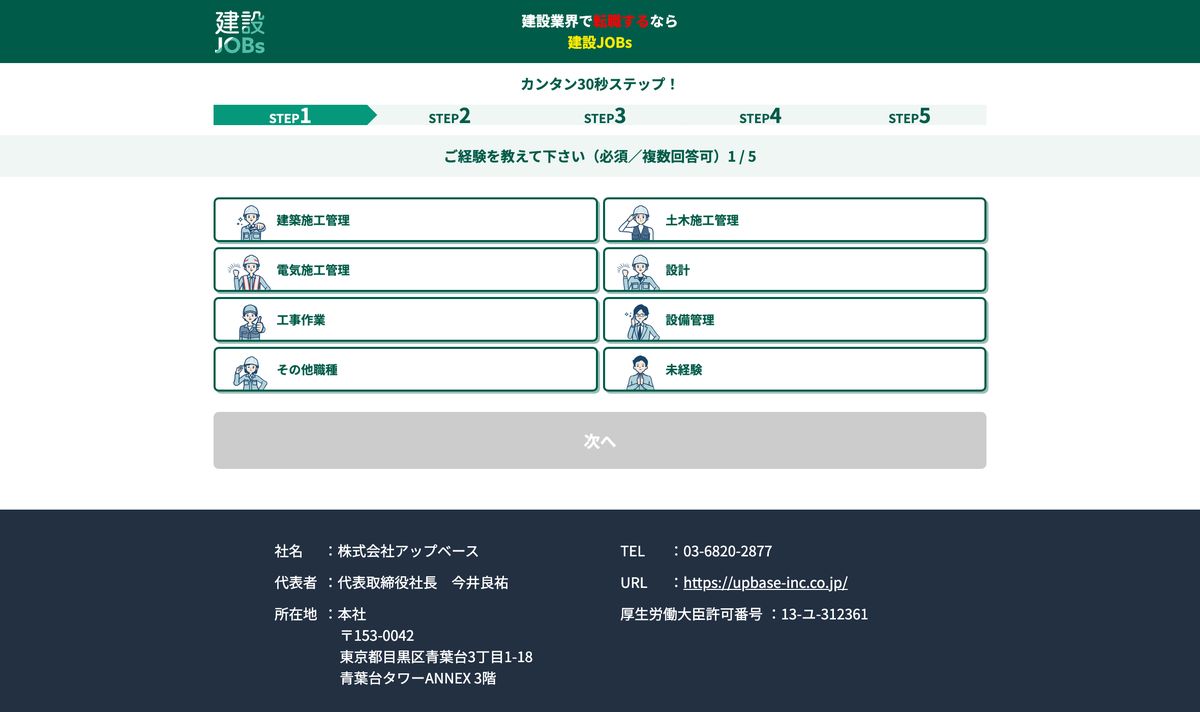
Task: Click the company name 株式会社アップベース
Action: 408,551
